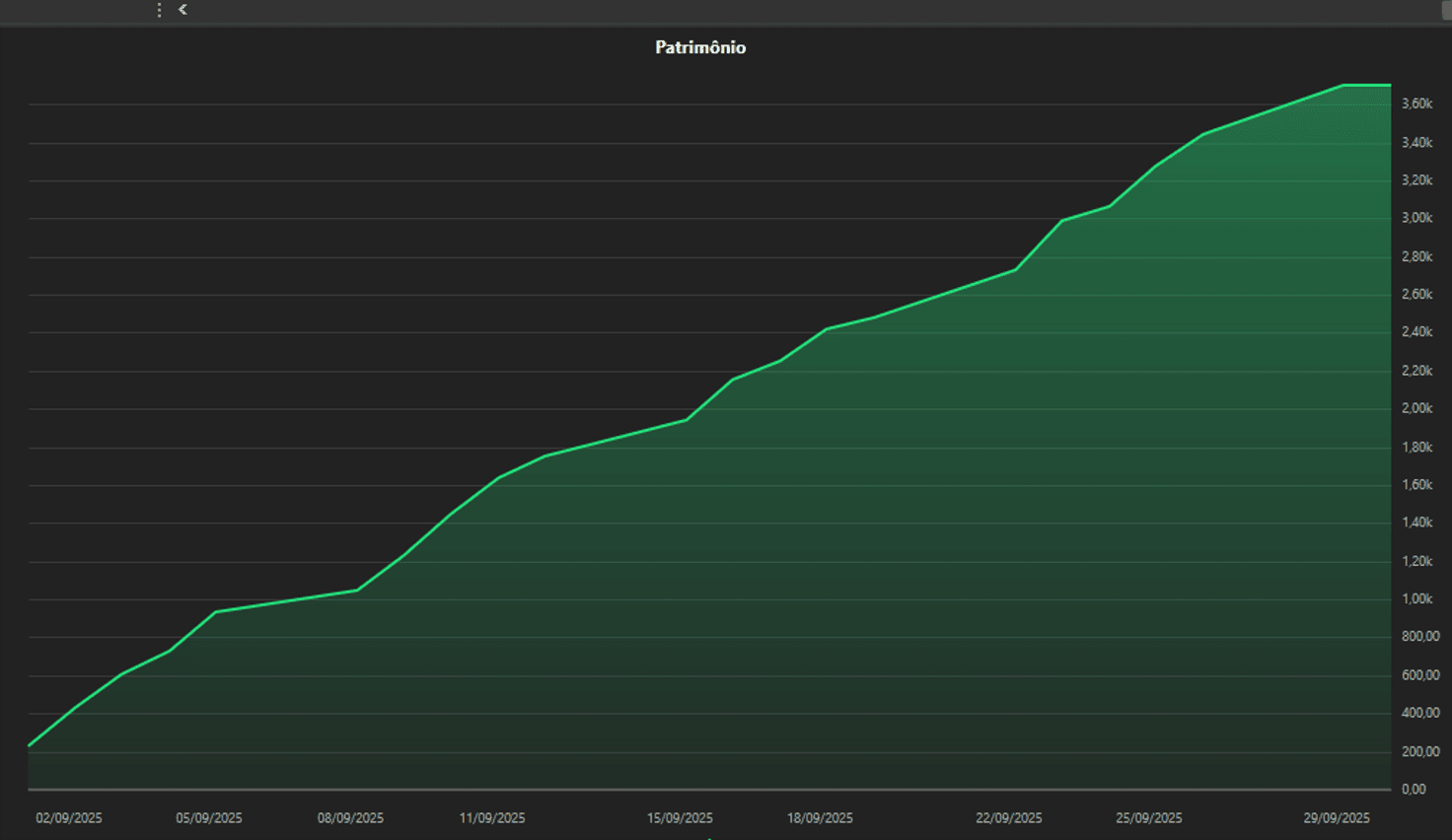Click the 800,00 y-axis value
1452x840 pixels.
coord(1420,637)
